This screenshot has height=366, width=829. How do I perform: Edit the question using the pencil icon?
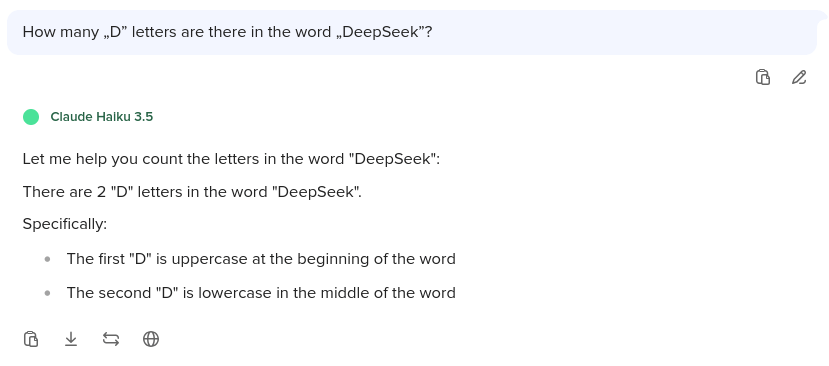click(799, 77)
